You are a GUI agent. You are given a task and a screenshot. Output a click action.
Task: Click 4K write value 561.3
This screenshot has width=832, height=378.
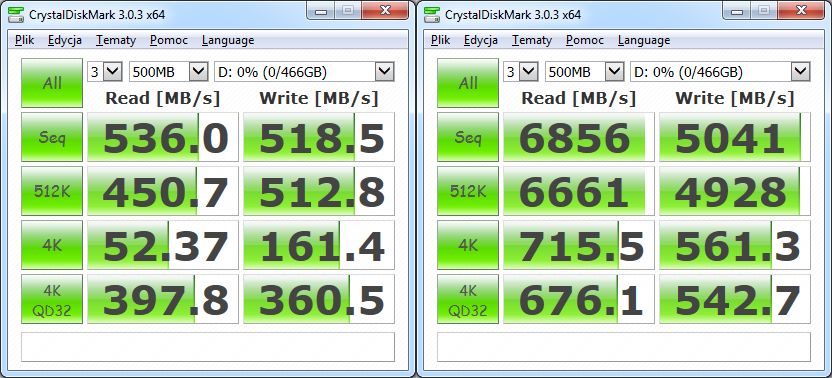pyautogui.click(x=735, y=245)
